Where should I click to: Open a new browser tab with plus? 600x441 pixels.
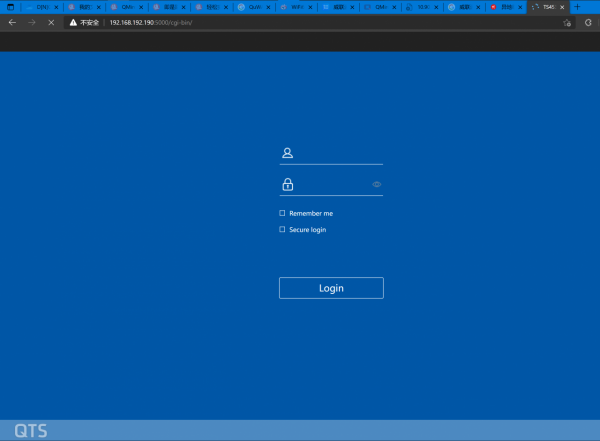(x=577, y=6)
